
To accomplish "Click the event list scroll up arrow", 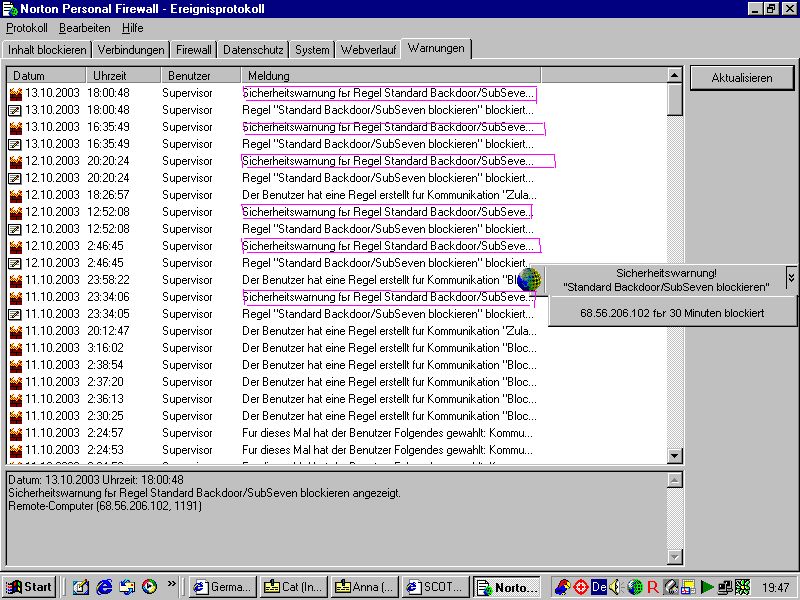I will click(674, 75).
